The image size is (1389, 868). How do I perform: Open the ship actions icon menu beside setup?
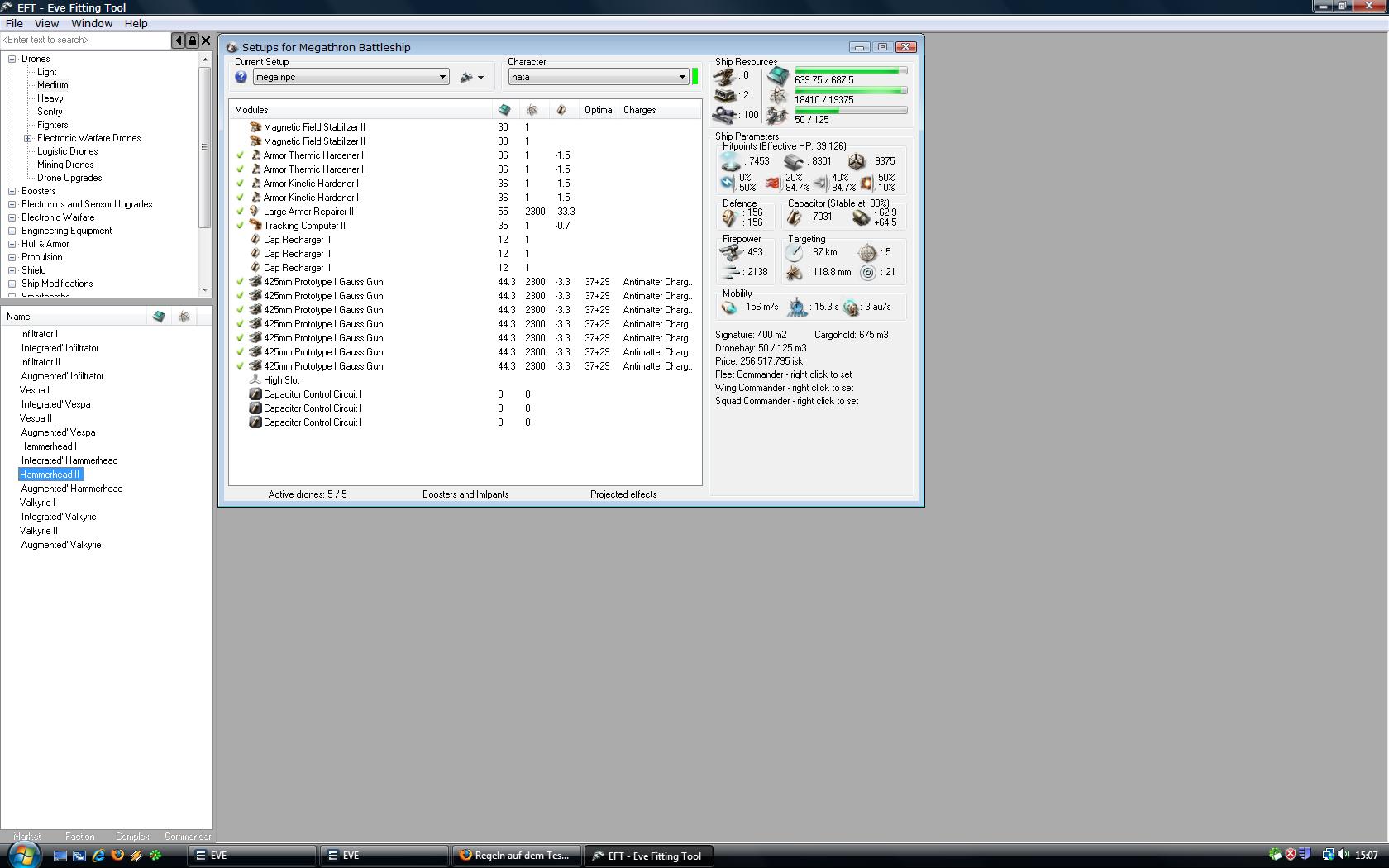[x=472, y=78]
